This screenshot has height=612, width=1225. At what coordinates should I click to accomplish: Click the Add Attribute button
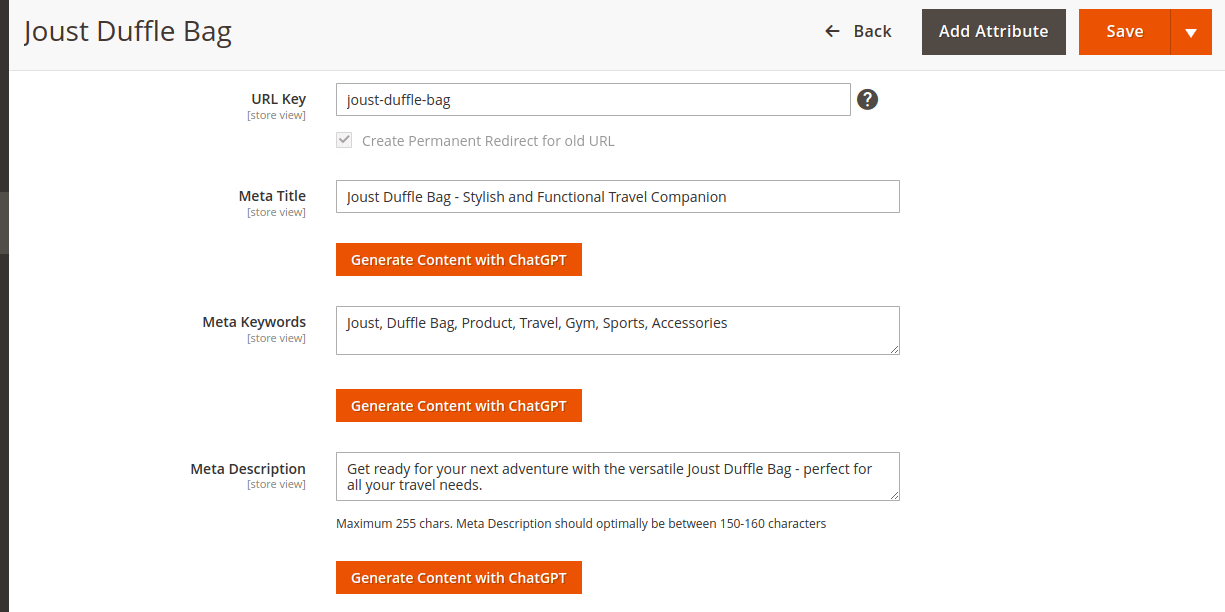(993, 32)
